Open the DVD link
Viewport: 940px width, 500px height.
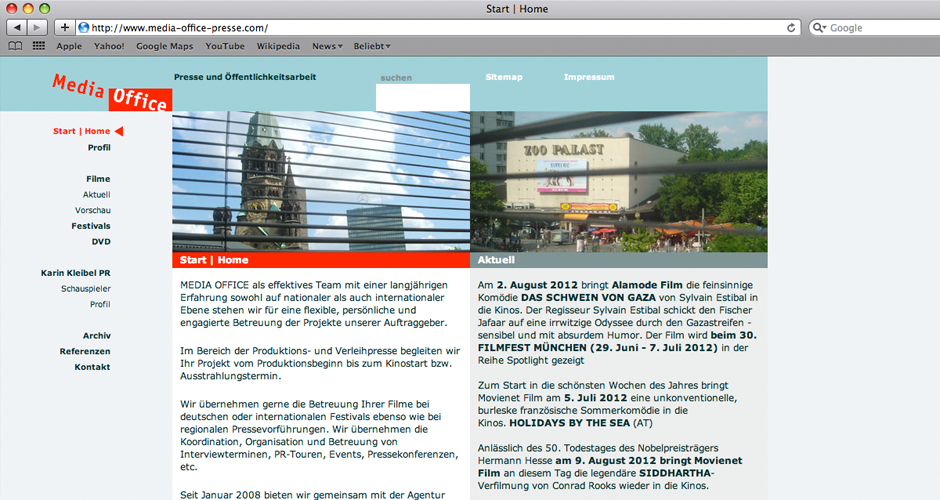click(x=101, y=242)
